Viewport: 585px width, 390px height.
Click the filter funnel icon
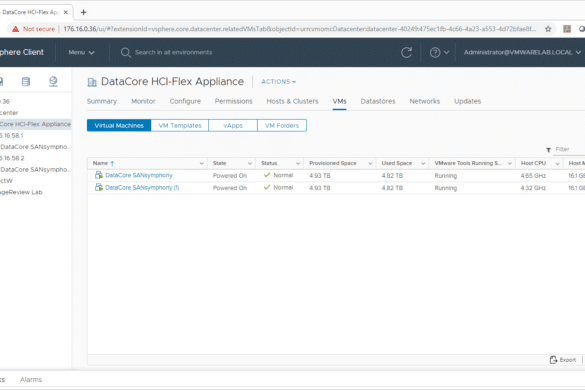click(x=548, y=150)
